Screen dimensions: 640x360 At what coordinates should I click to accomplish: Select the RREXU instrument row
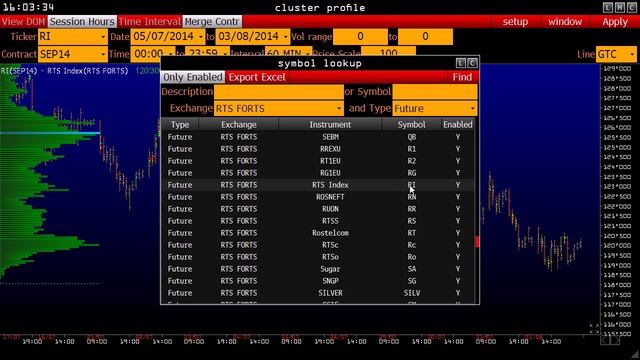tap(318, 149)
